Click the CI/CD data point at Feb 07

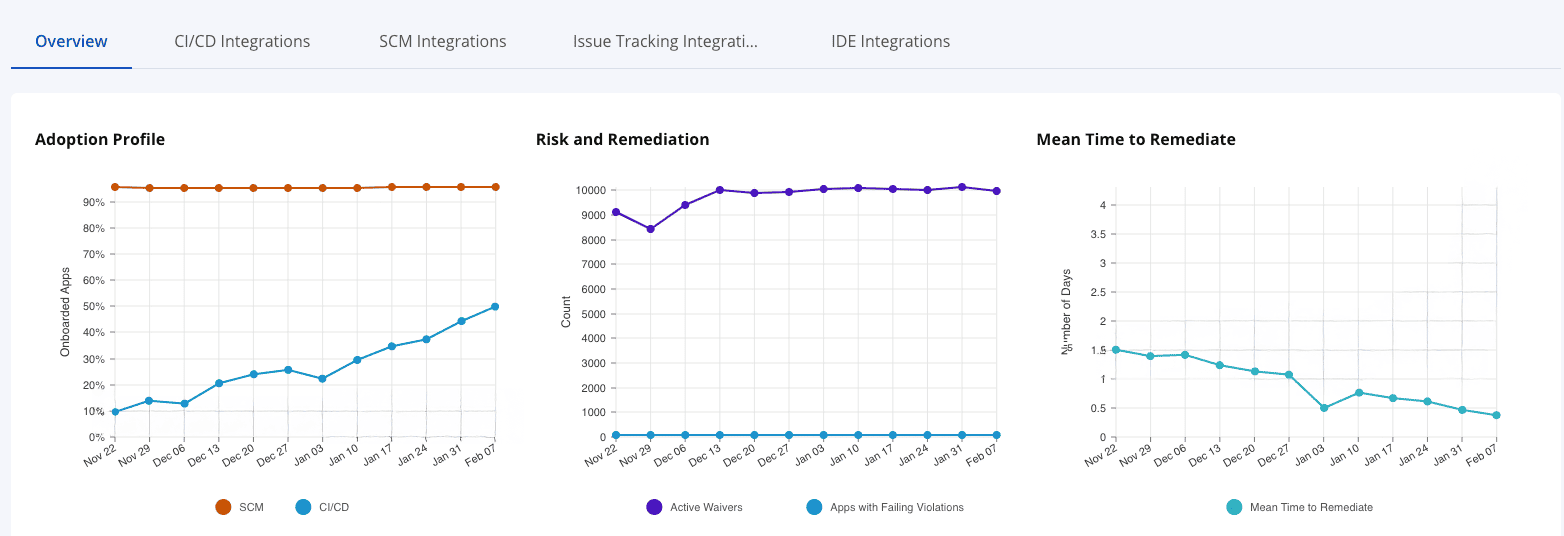495,307
